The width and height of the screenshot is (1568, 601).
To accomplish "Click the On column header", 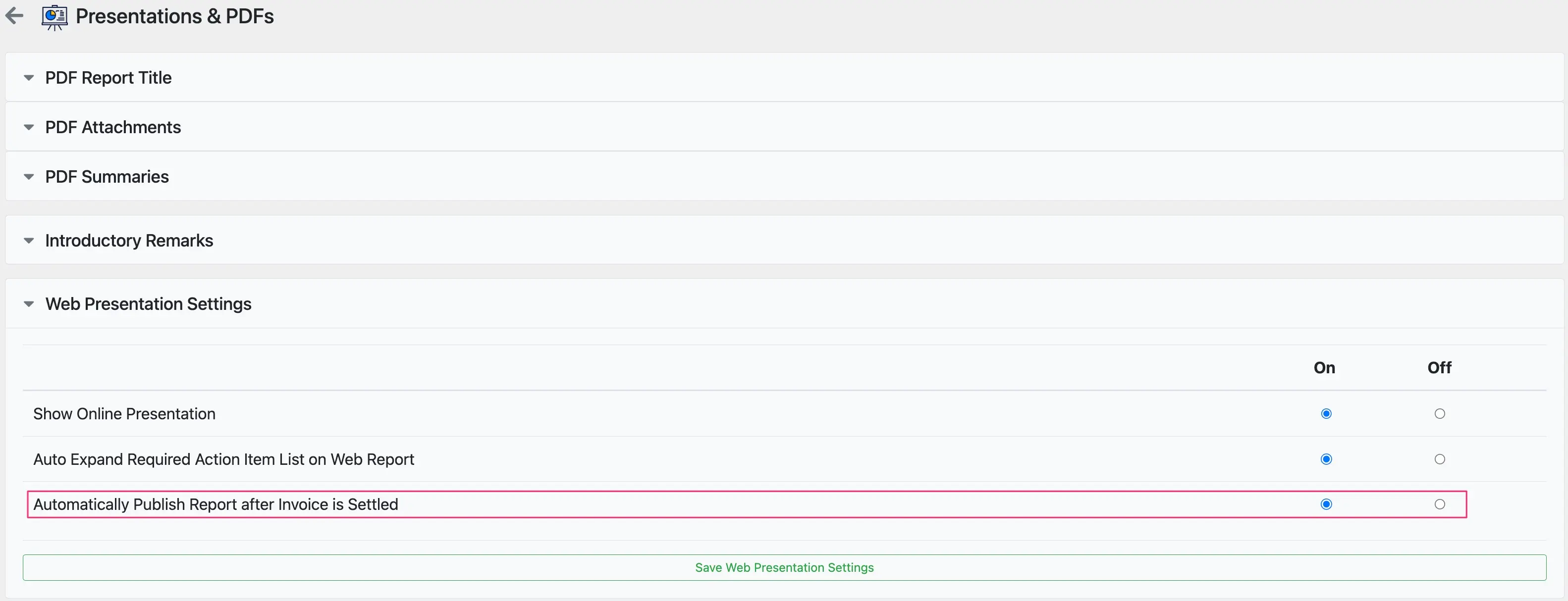I will pos(1325,368).
